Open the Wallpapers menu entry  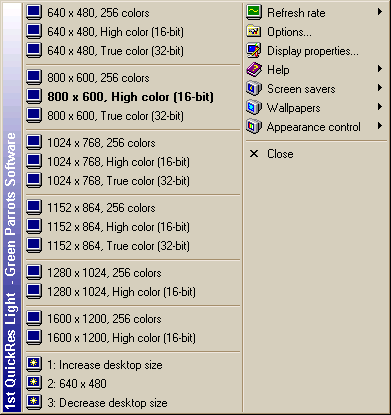pos(316,108)
